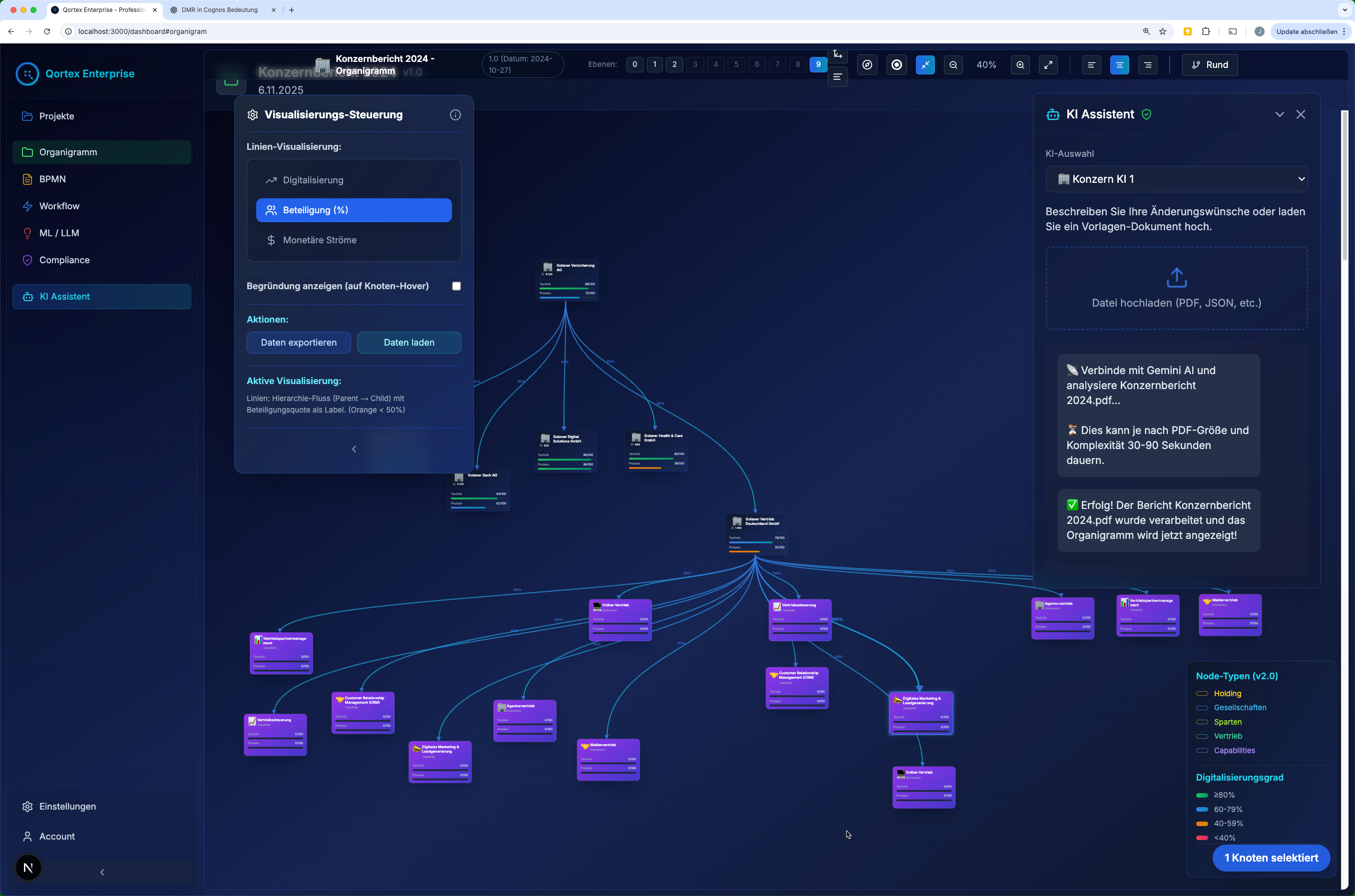
Task: Click the Daten laden button
Action: 409,343
